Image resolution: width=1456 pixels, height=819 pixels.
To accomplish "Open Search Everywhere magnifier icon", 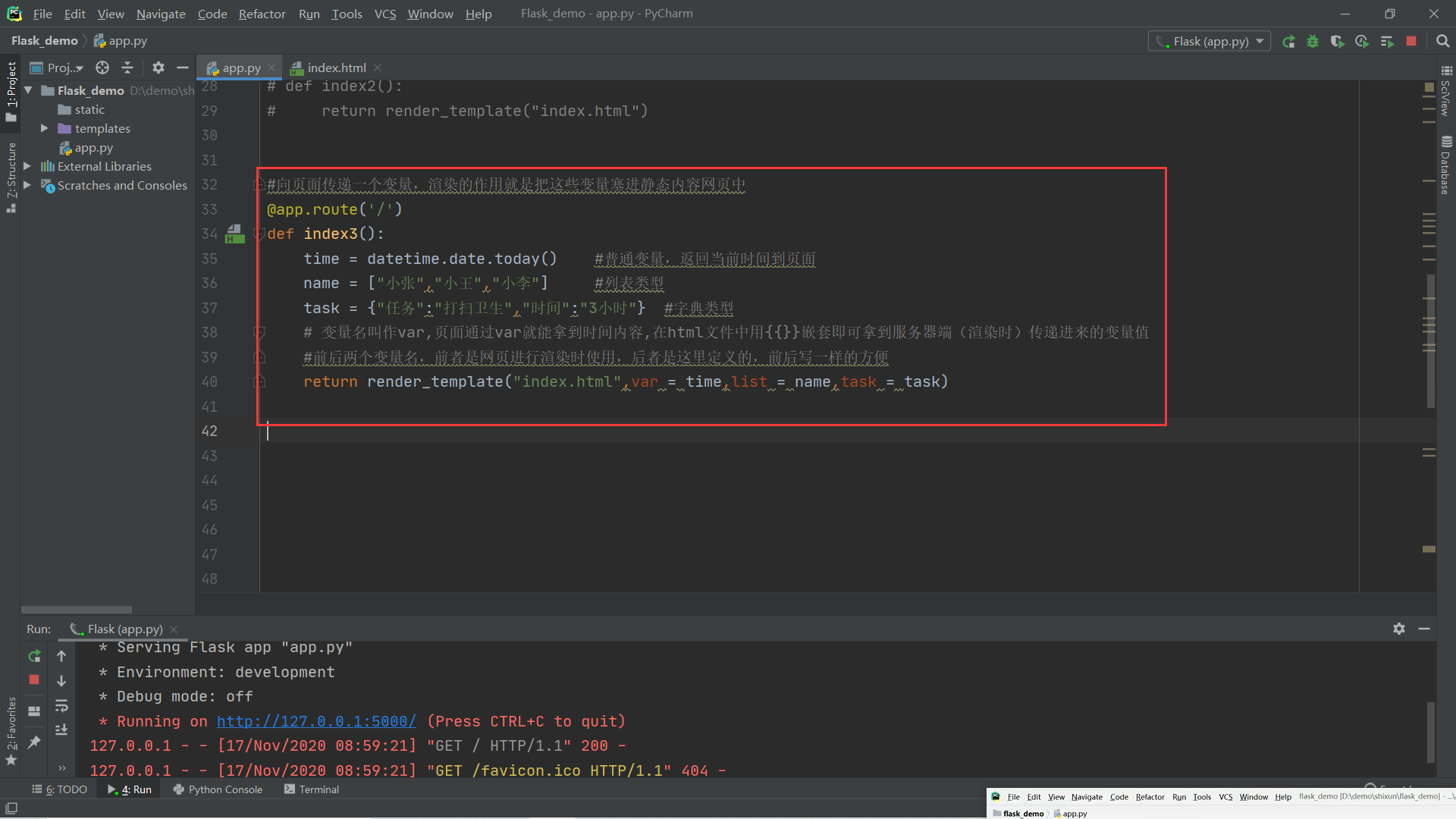I will [1442, 42].
